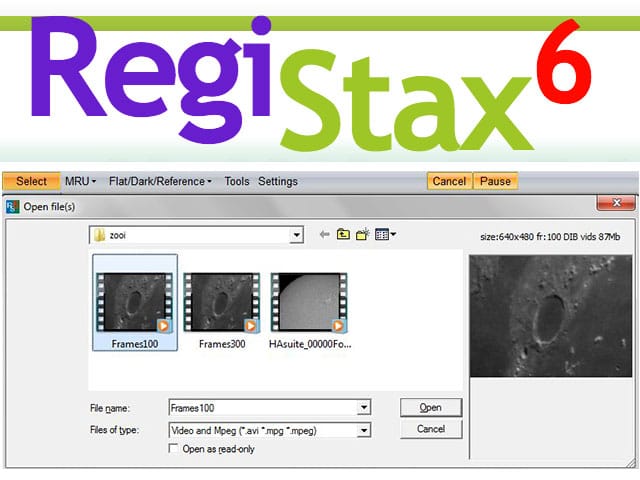Expand the Files of type dropdown arrow
Viewport: 640px width, 480px height.
point(364,430)
